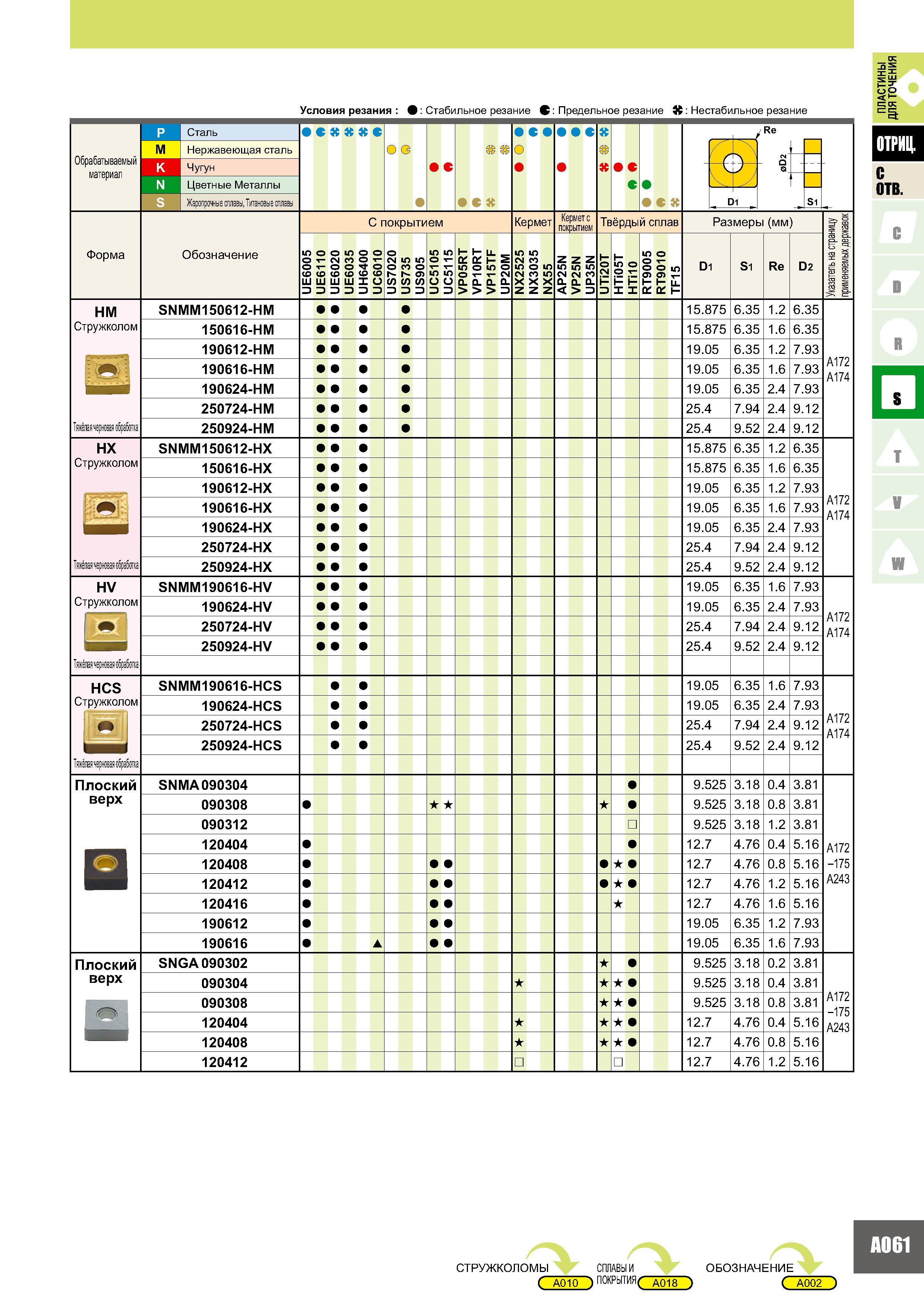Select designation SNMM190616-HCS
Screen dimensions: 924x1307
[x=220, y=686]
